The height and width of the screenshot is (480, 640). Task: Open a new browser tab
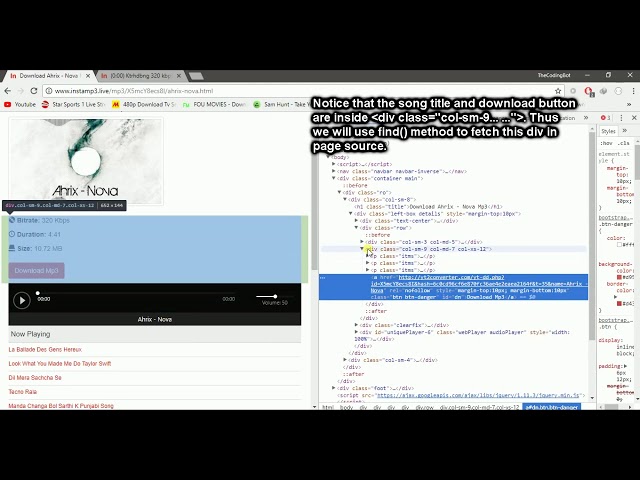coord(196,76)
